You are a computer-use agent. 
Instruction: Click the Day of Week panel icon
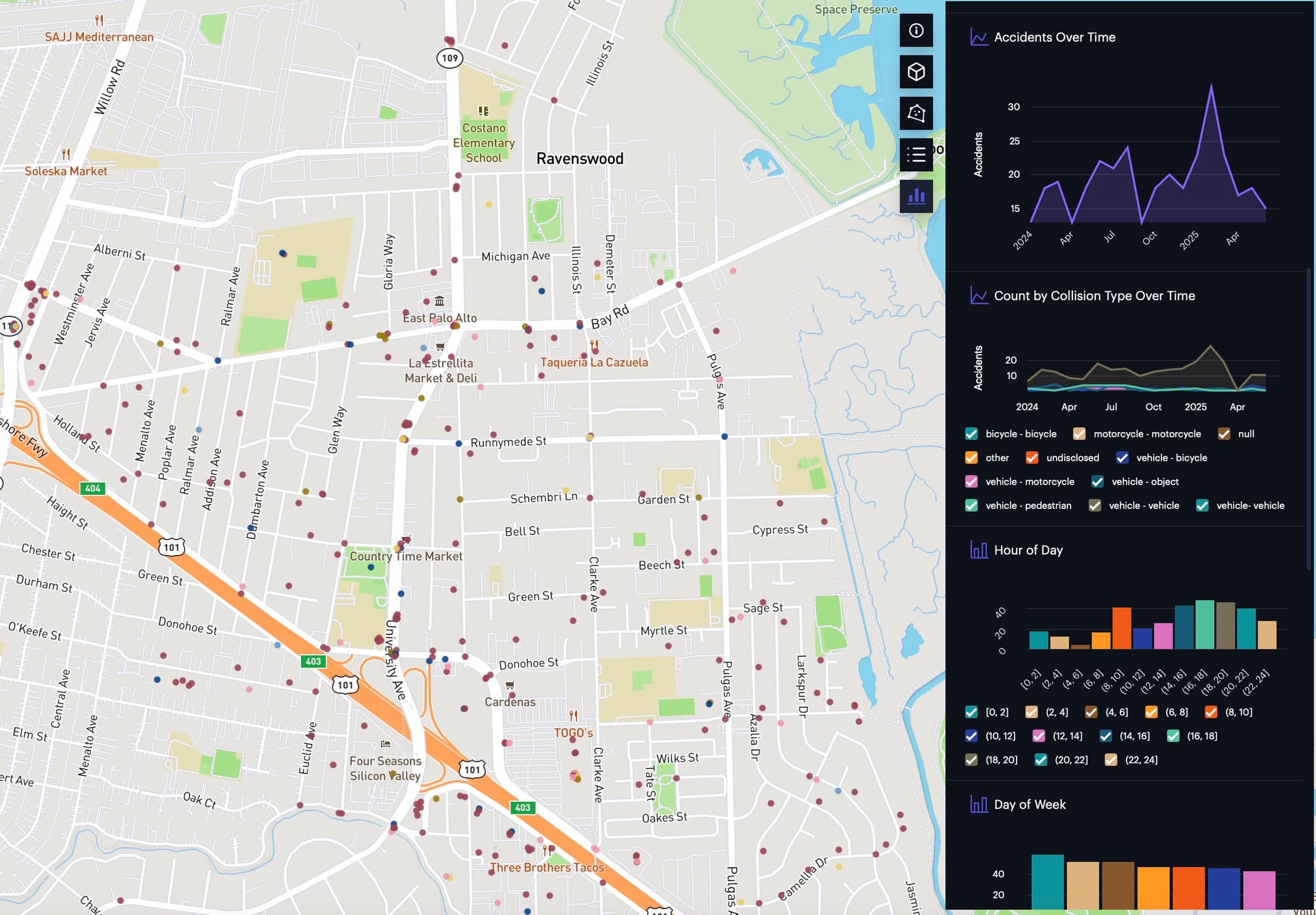pos(979,804)
